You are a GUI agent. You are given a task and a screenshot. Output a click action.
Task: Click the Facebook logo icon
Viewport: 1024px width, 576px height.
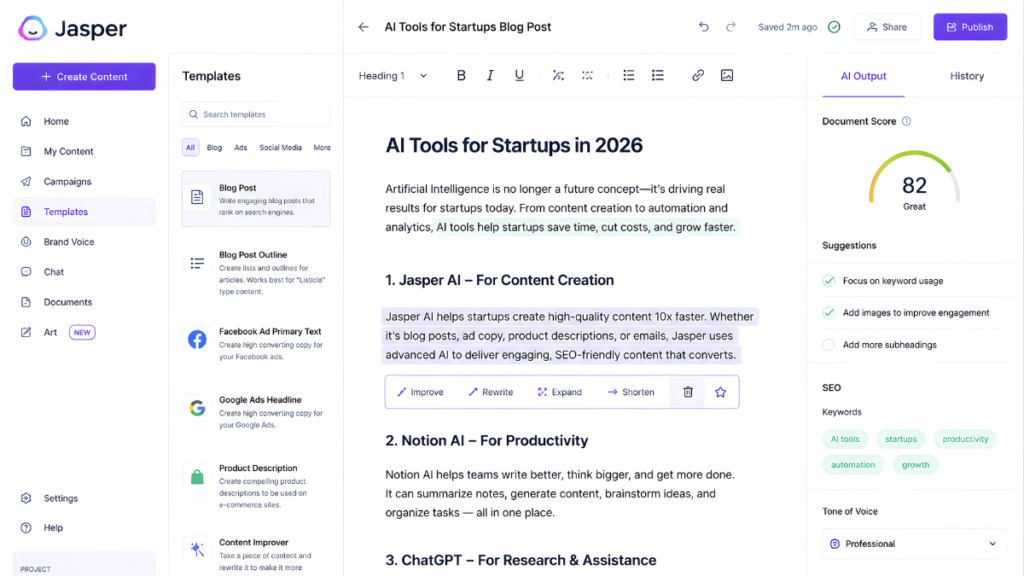[x=197, y=340]
